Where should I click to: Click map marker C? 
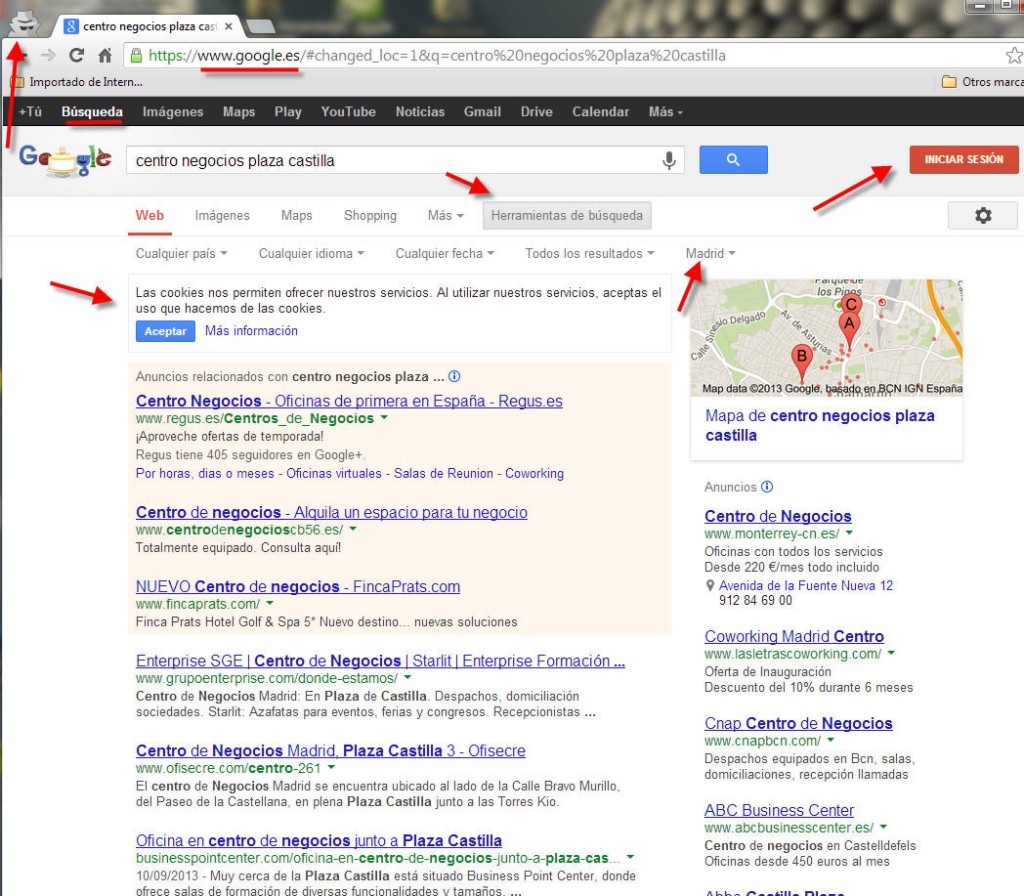pyautogui.click(x=851, y=305)
